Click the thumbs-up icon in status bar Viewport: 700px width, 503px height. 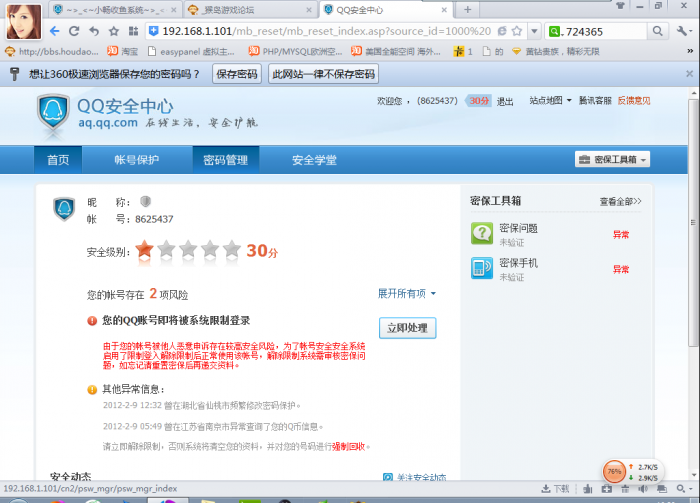(x=588, y=489)
